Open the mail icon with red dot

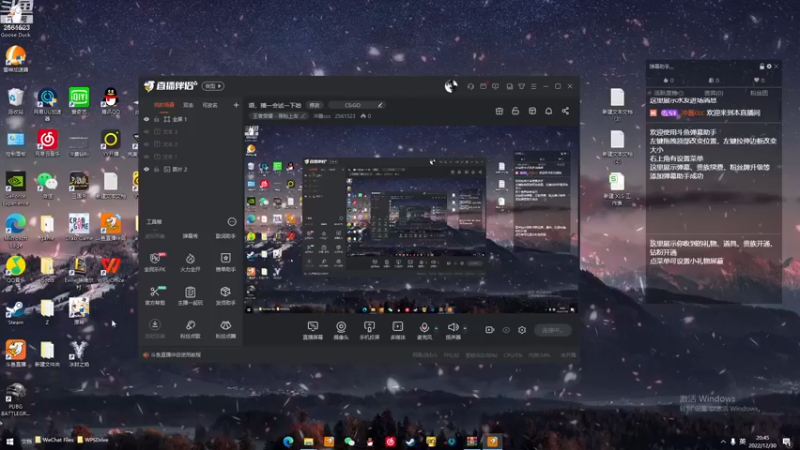click(483, 86)
